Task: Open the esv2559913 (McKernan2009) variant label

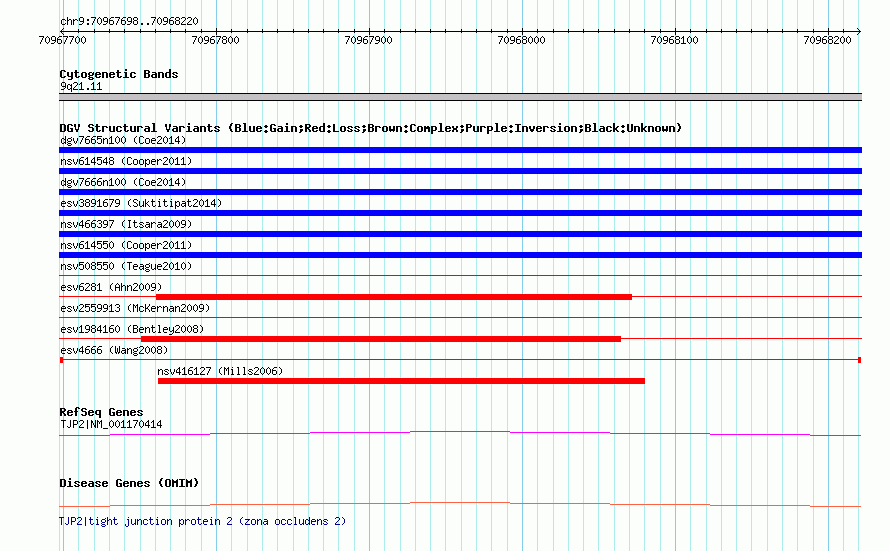Action: coord(135,308)
